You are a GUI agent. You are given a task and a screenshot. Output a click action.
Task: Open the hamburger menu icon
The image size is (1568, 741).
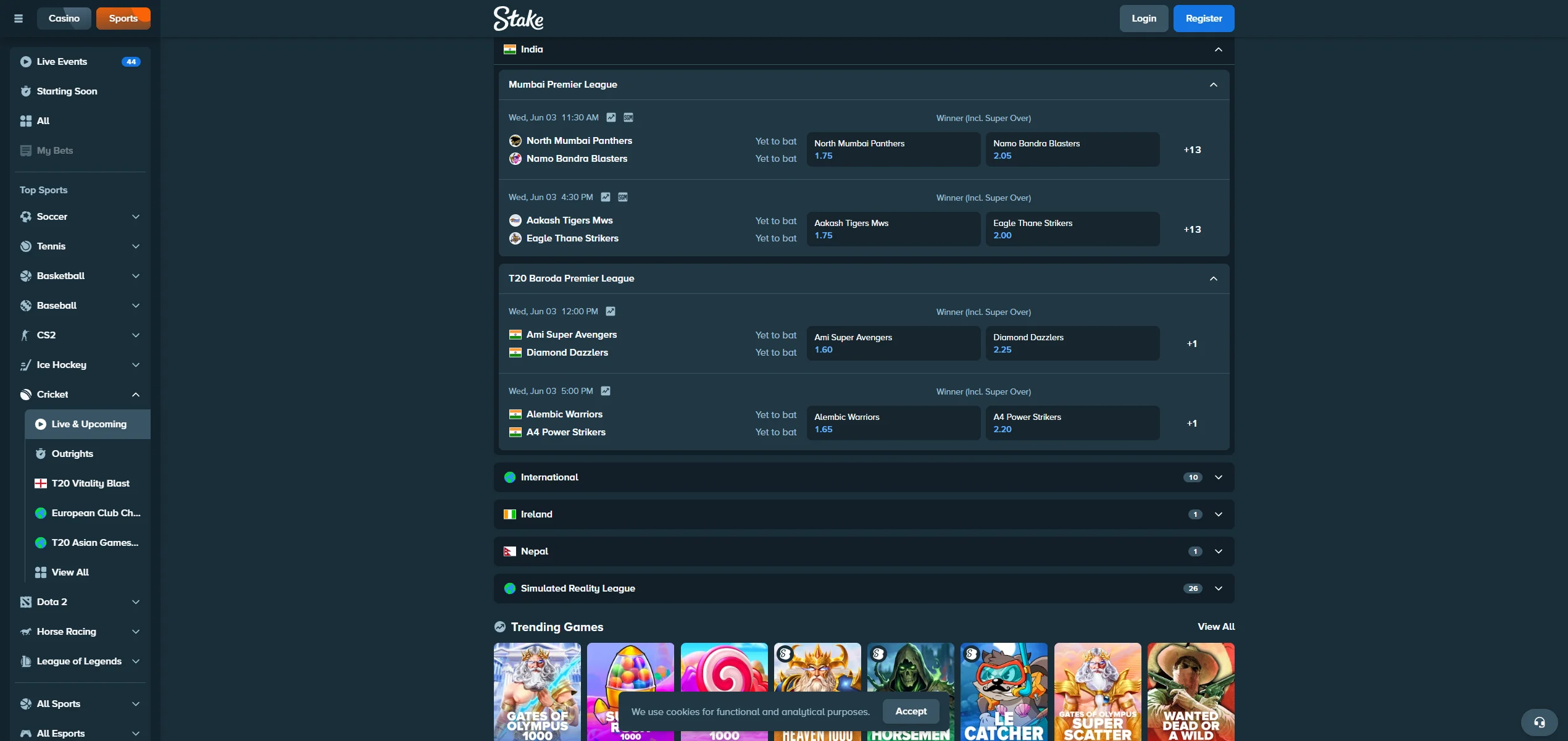click(x=19, y=19)
